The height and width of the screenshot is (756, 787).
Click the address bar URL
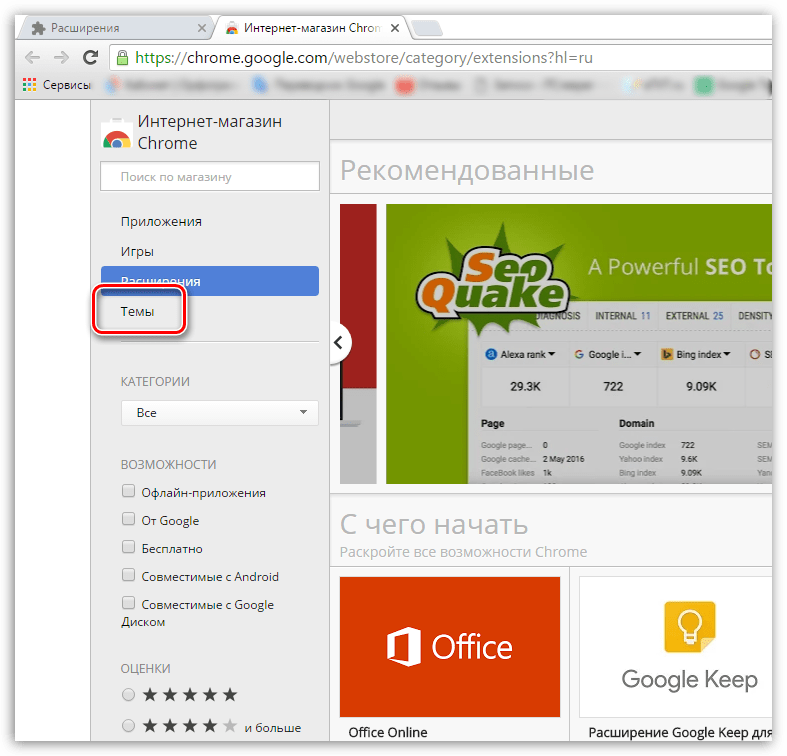(x=364, y=58)
